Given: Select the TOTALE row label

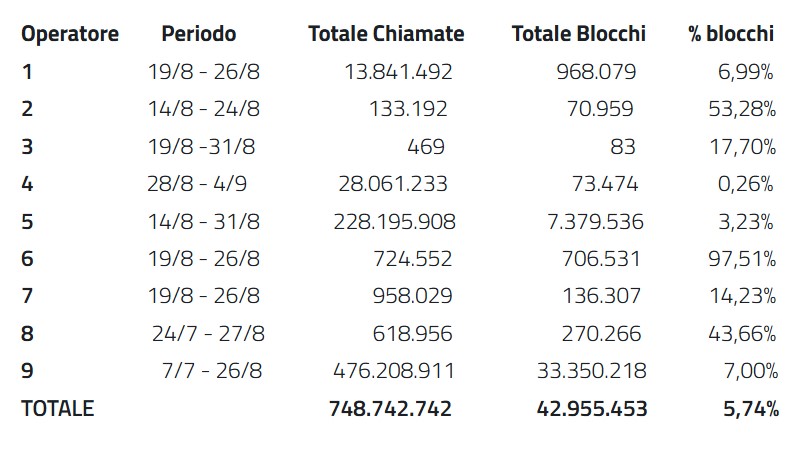Looking at the screenshot, I should [57, 409].
